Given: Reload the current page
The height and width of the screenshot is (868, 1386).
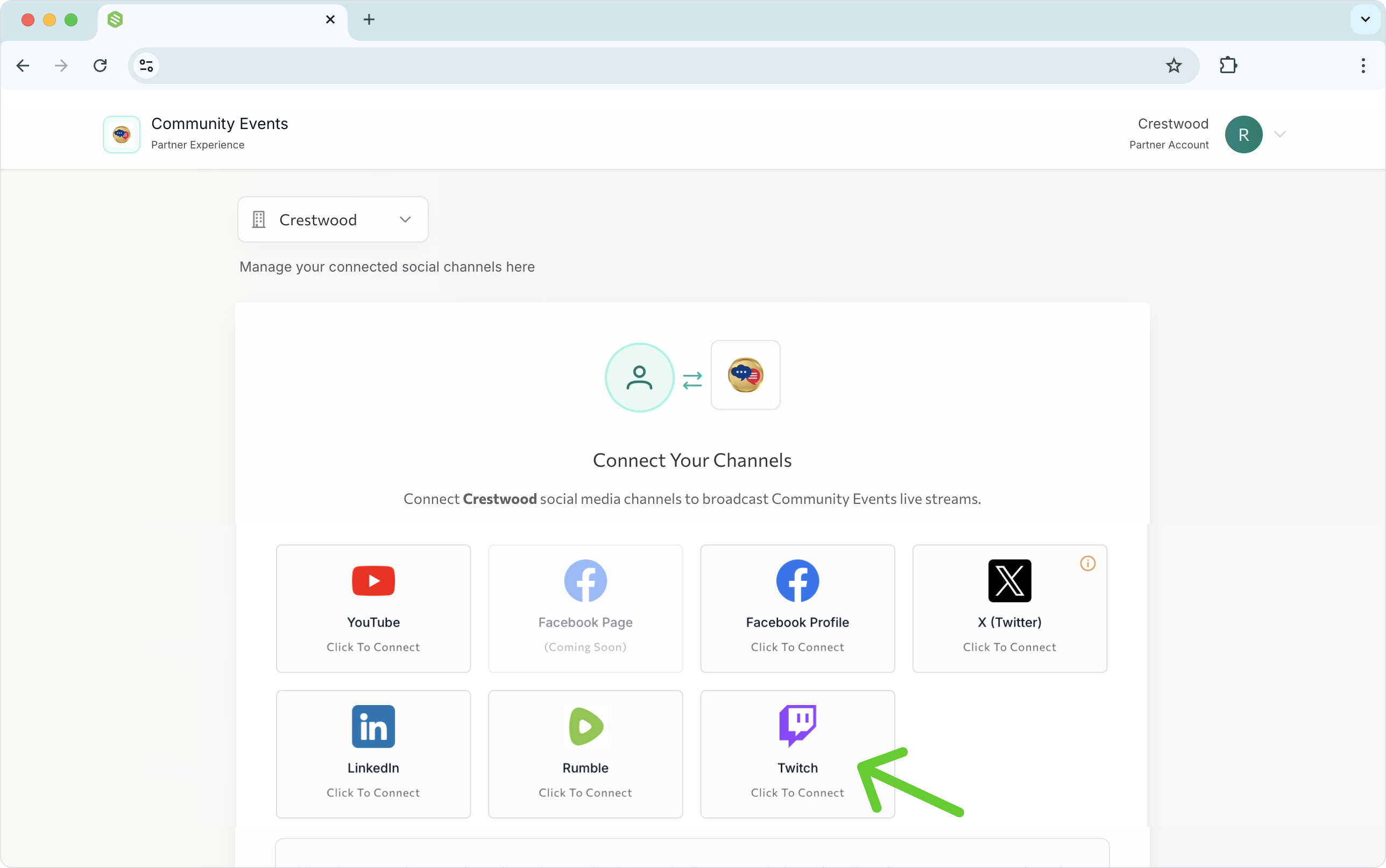Looking at the screenshot, I should [100, 66].
